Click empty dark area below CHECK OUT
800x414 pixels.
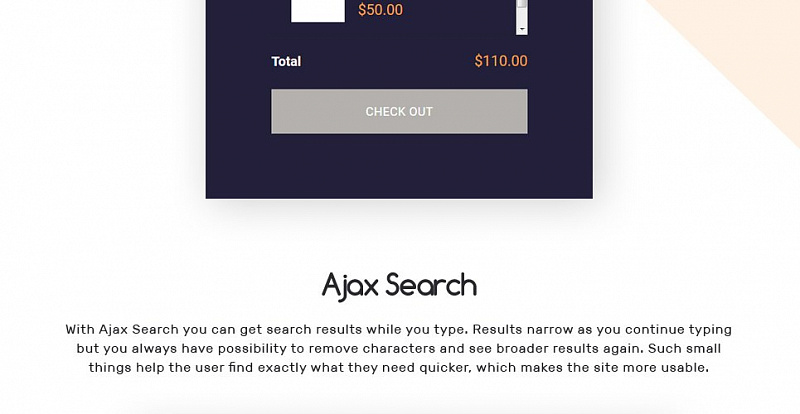click(399, 166)
